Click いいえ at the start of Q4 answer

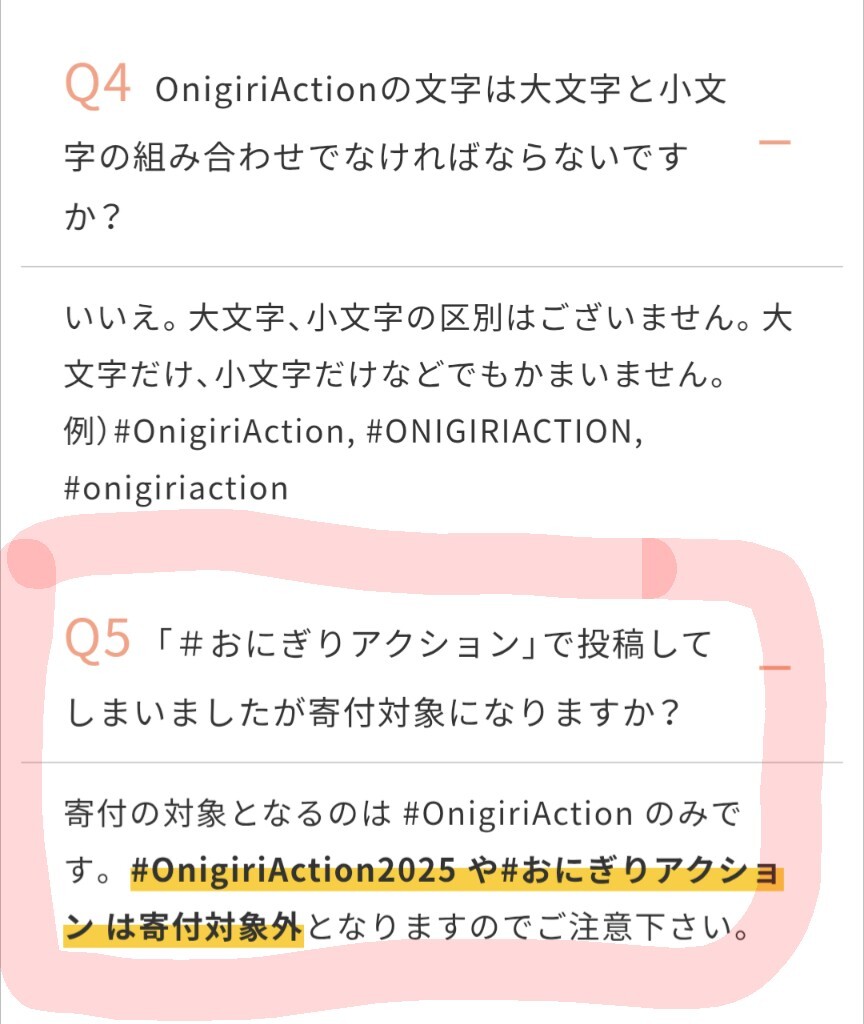[110, 320]
